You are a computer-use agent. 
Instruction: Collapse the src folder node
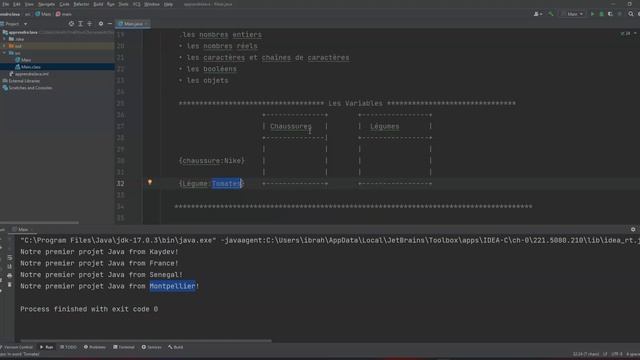pos(4,53)
